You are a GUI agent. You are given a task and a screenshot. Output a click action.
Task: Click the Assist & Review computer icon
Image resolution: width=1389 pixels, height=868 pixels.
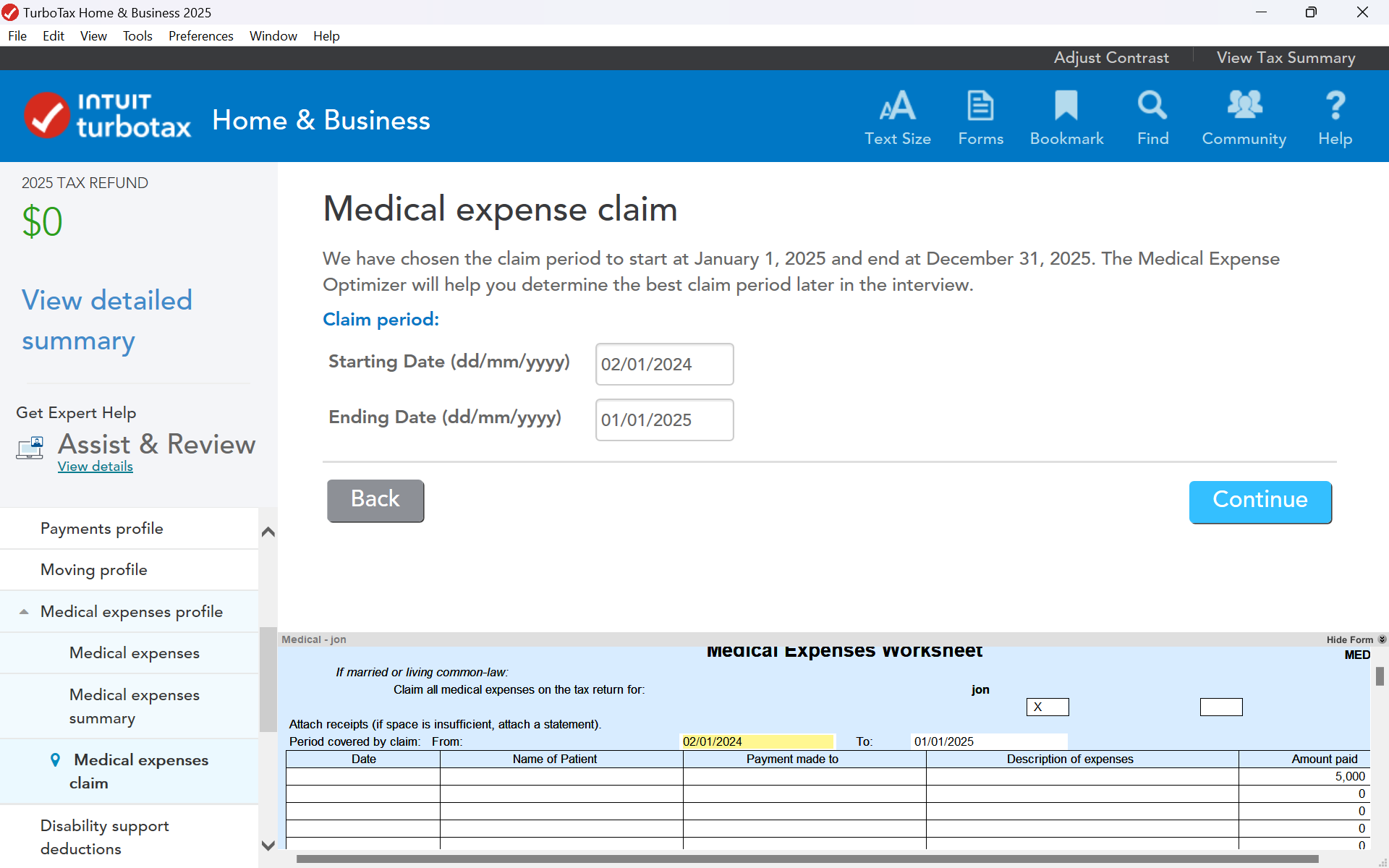tap(30, 448)
